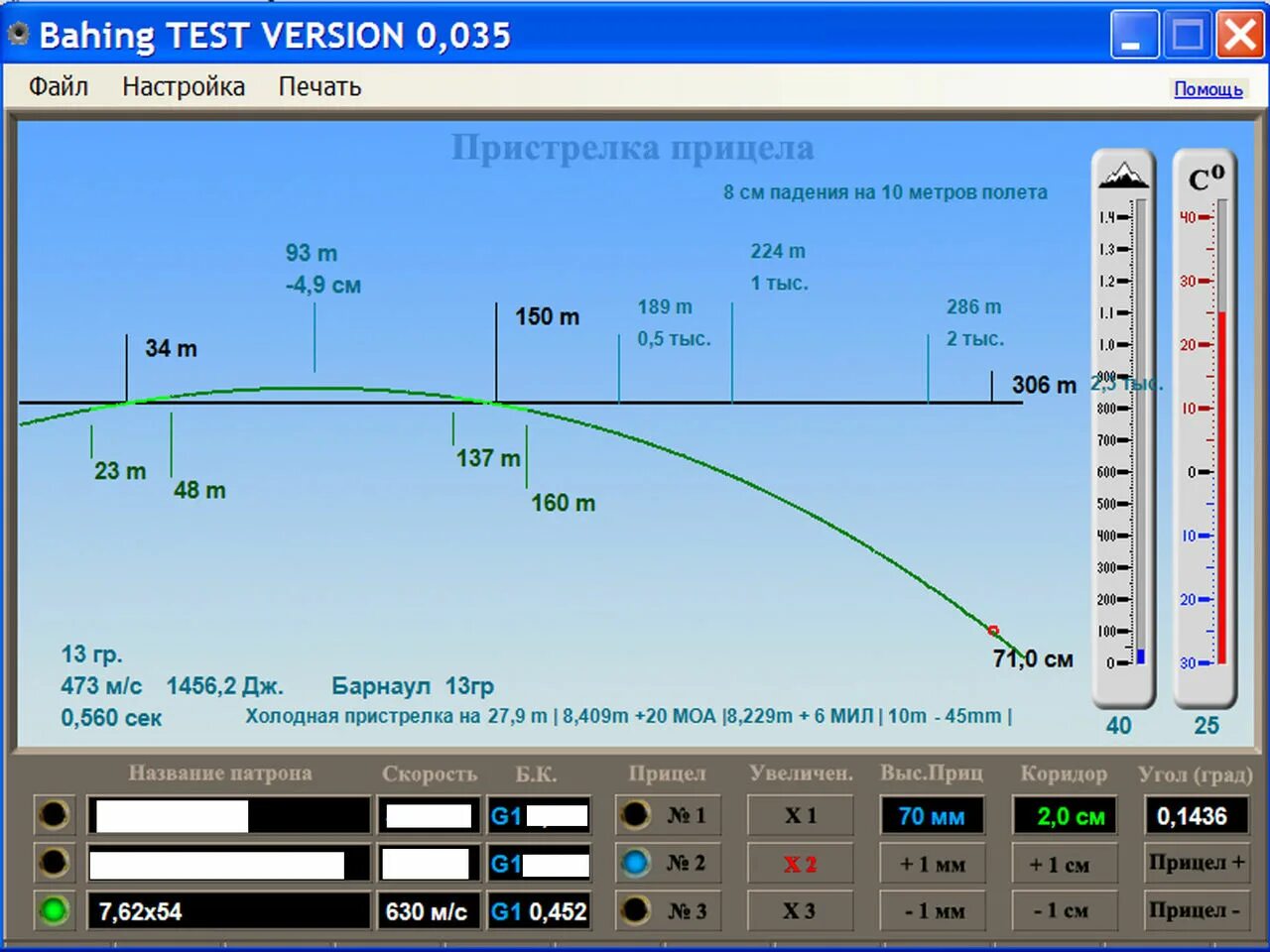1270x952 pixels.
Task: Click the 473 м/с velocity readout
Action: click(x=101, y=686)
